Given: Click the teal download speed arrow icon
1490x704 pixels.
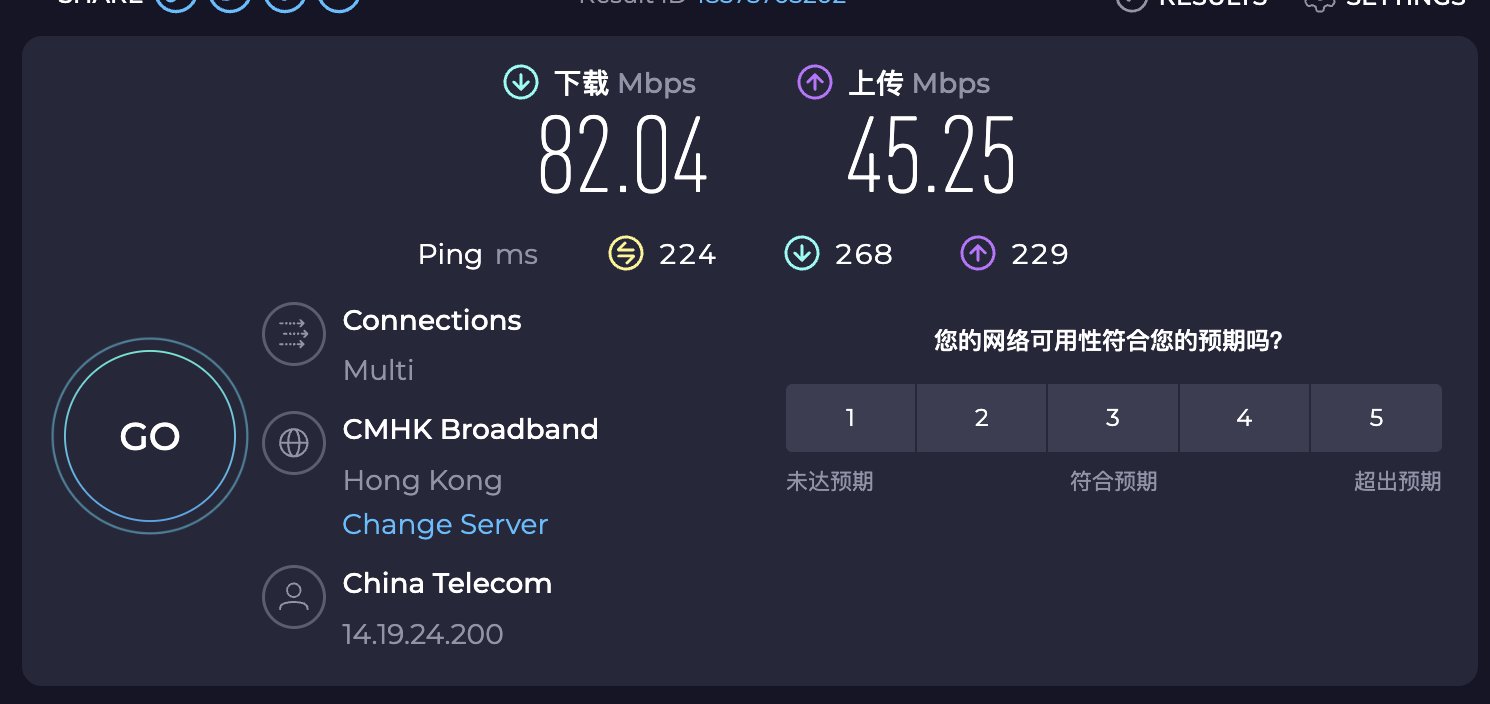Looking at the screenshot, I should (520, 82).
